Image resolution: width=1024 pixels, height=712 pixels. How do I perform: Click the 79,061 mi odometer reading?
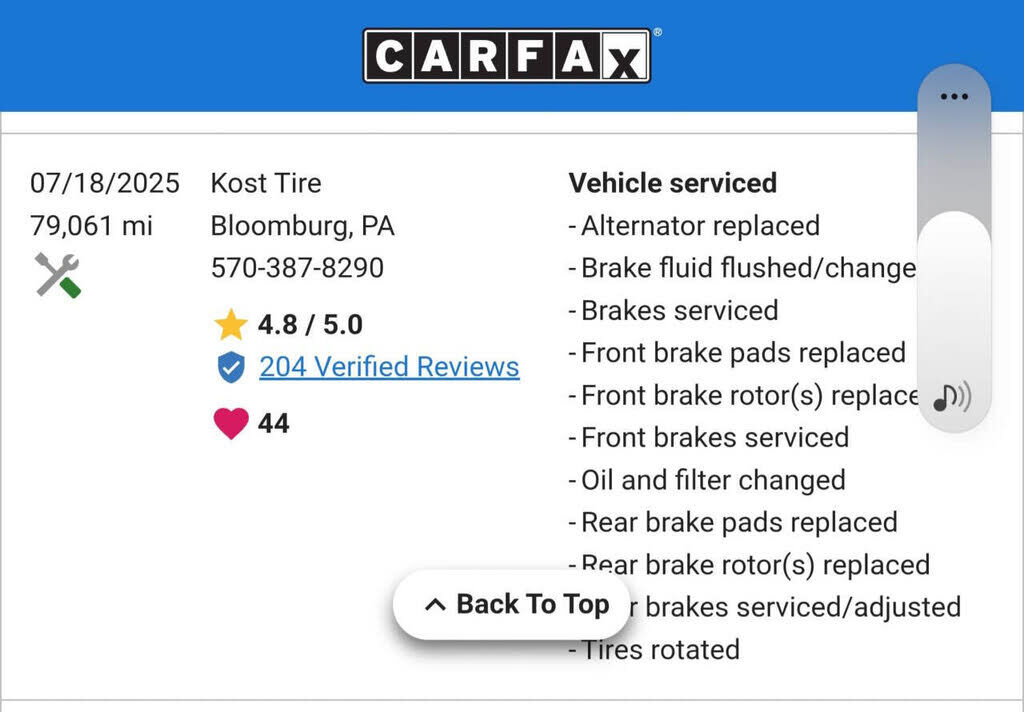point(91,226)
